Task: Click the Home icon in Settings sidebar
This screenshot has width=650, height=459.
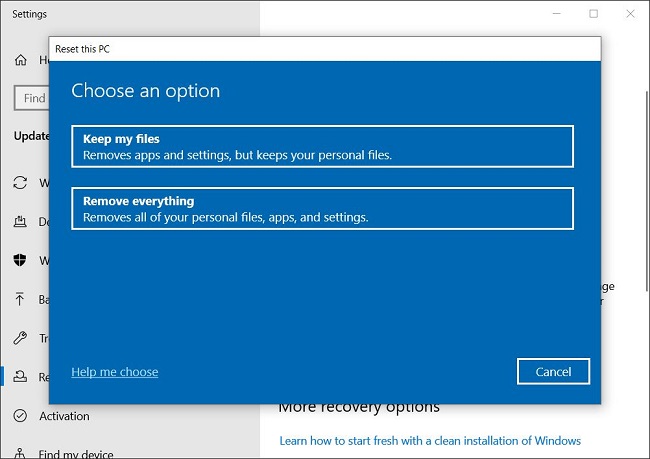Action: tap(21, 60)
